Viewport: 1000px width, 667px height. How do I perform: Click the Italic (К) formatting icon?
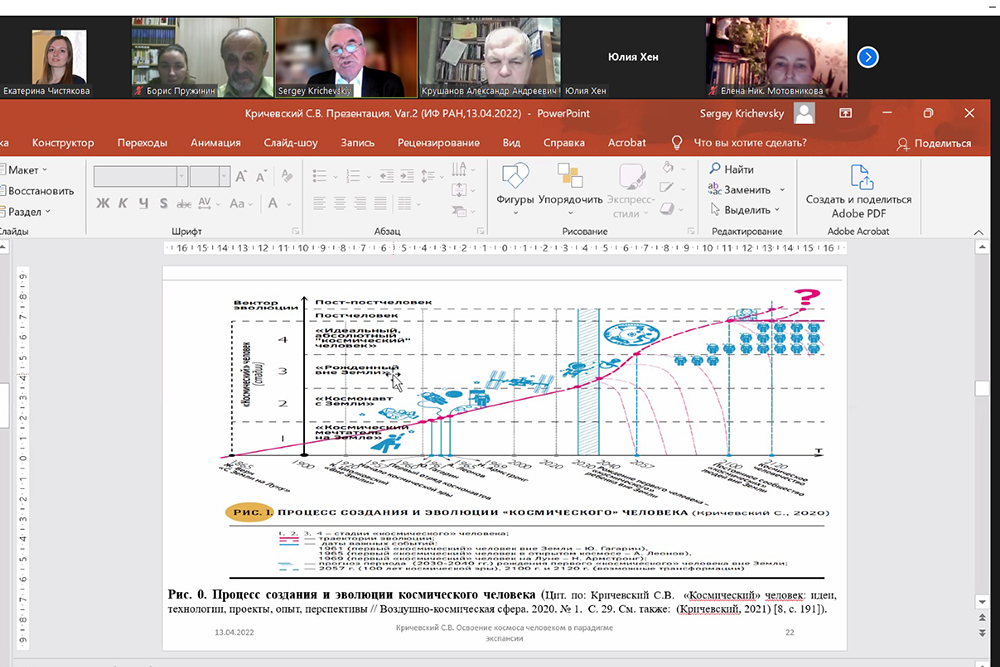pos(123,204)
